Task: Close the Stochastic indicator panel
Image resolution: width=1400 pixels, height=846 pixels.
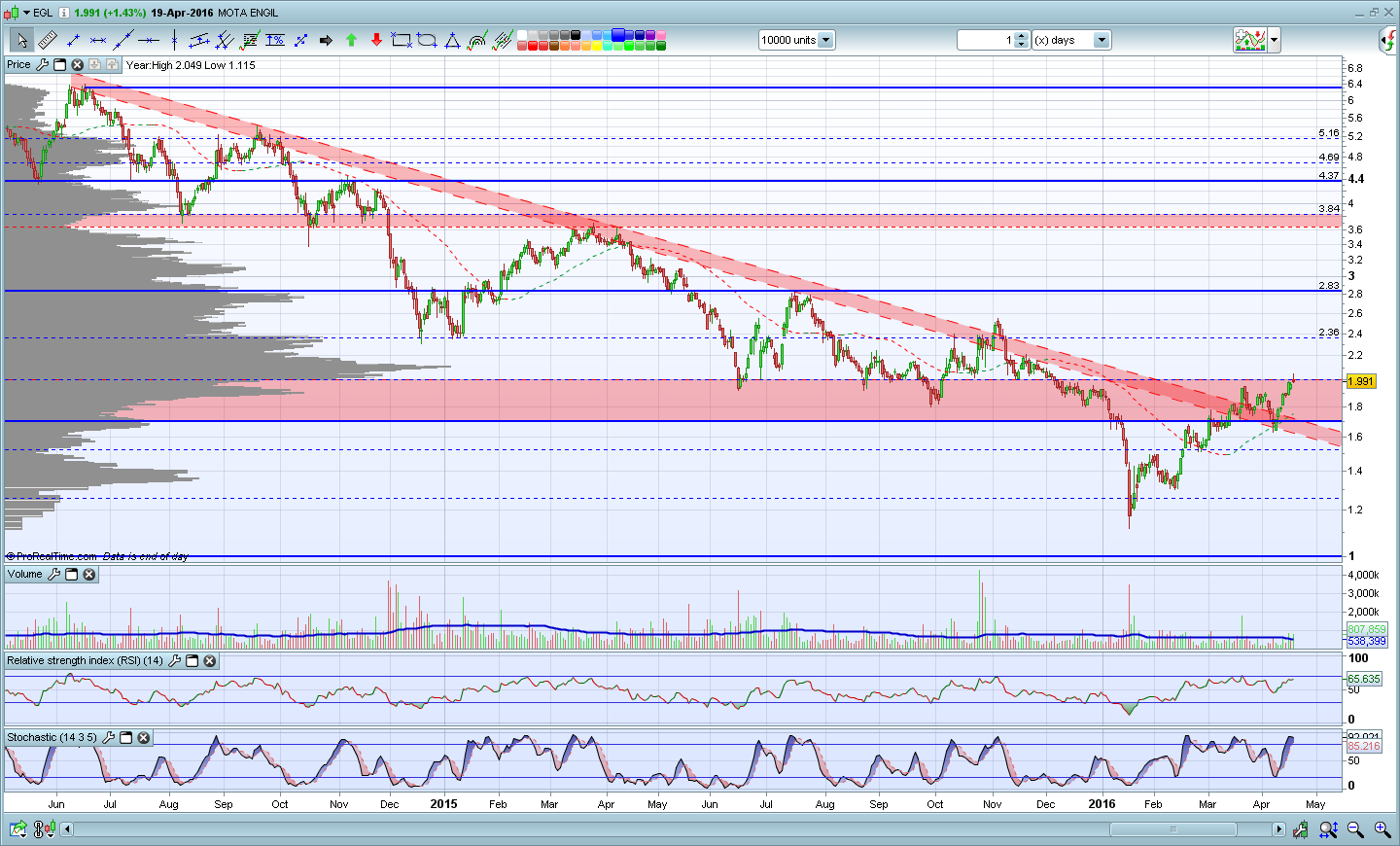Action: click(x=143, y=738)
